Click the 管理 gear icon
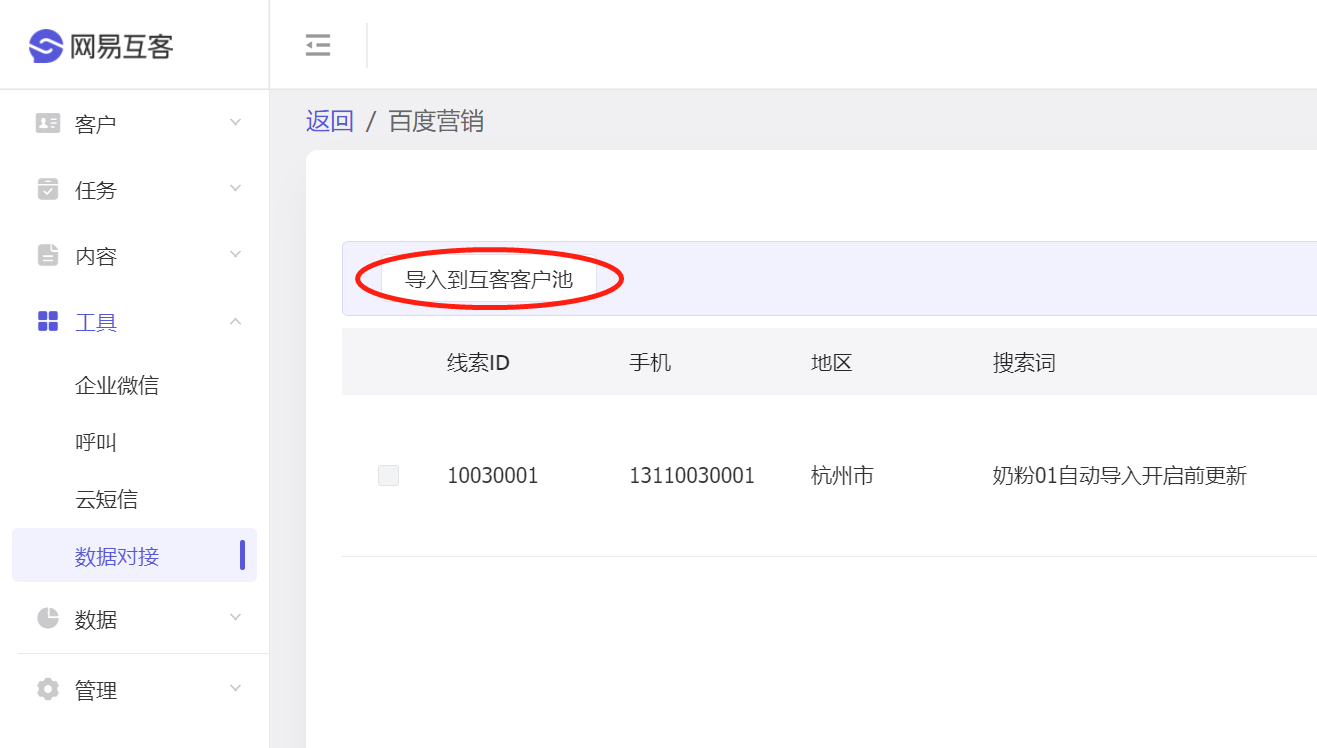1317x748 pixels. pos(48,689)
